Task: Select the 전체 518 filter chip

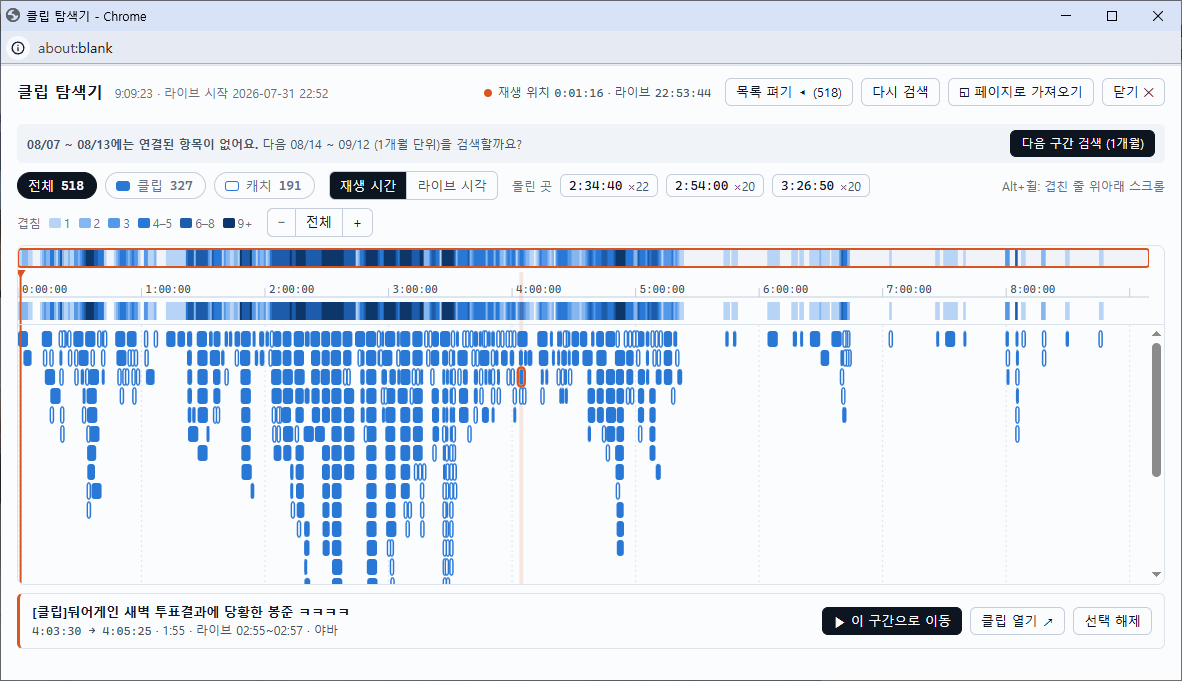Action: click(57, 186)
